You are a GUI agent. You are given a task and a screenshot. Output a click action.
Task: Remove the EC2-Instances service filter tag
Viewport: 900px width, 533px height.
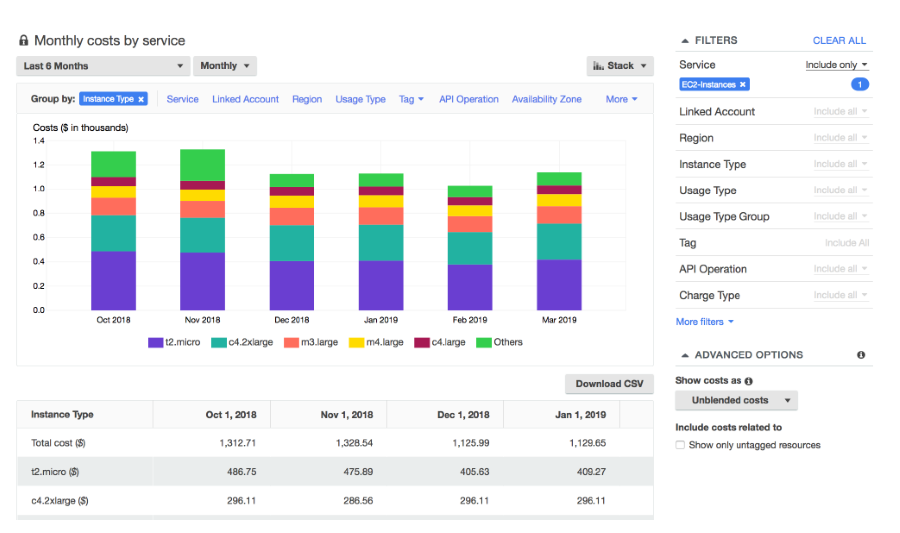coord(743,85)
